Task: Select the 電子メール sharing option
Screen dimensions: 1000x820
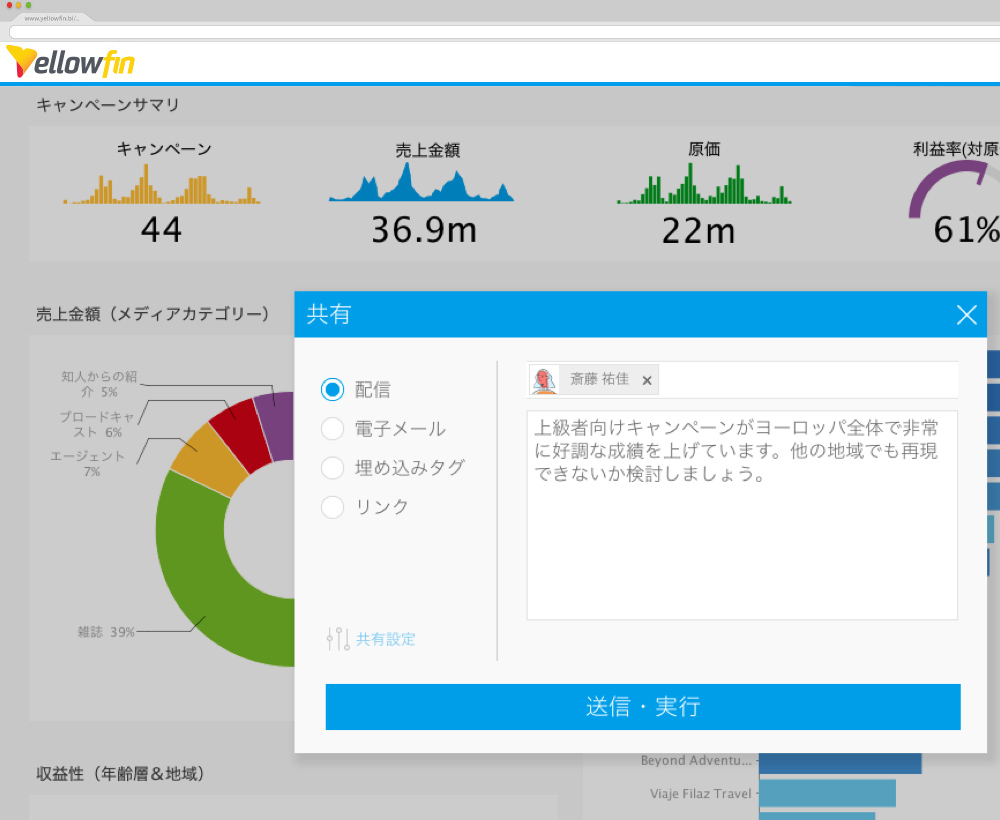Action: click(x=332, y=428)
